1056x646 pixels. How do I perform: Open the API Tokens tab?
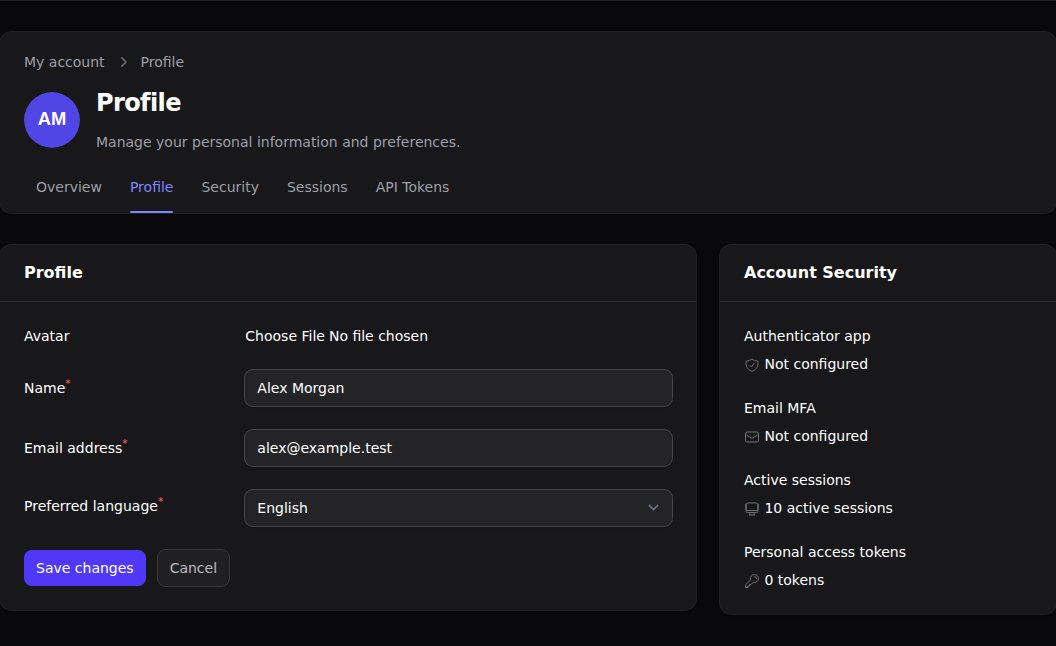[x=412, y=187]
